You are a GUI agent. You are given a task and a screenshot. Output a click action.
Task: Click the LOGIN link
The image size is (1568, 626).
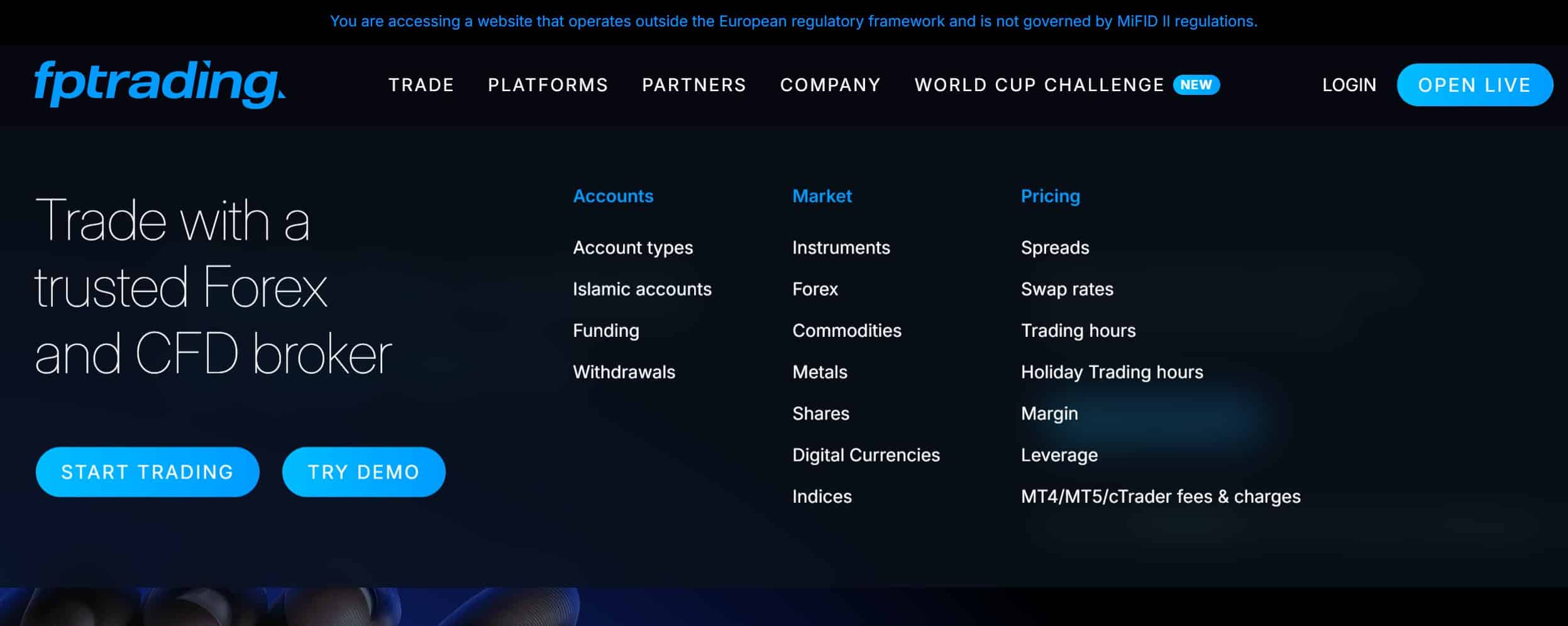(x=1349, y=85)
